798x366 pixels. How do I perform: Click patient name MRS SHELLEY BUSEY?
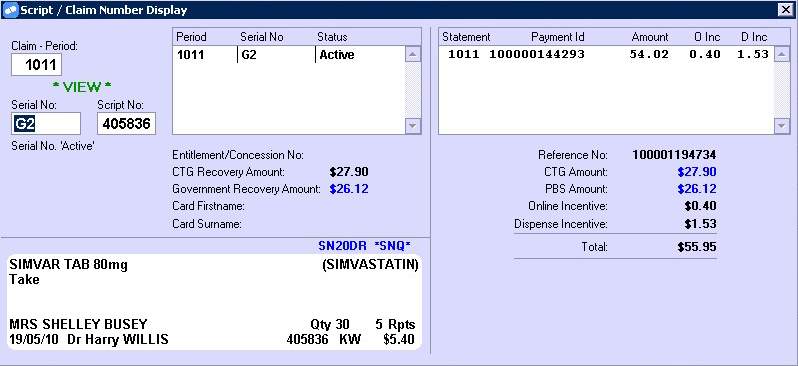click(x=78, y=324)
